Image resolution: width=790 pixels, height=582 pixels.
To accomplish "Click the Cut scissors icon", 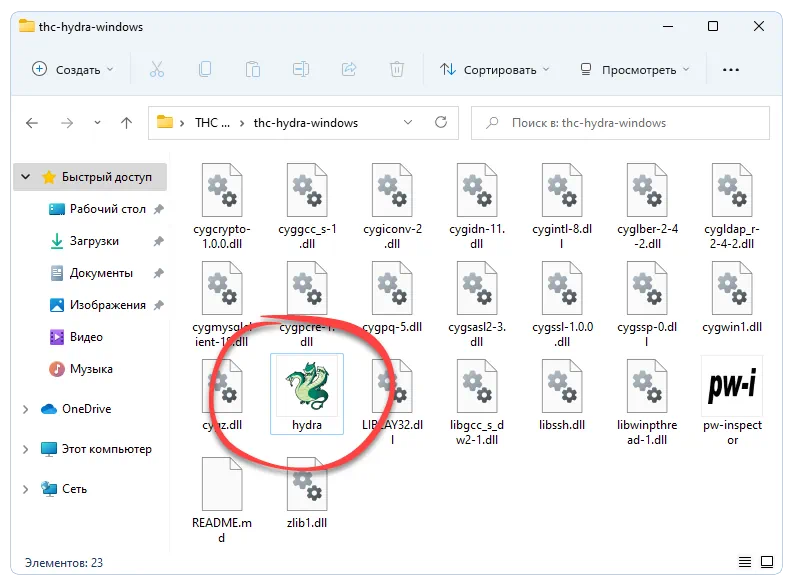I will coord(157,69).
